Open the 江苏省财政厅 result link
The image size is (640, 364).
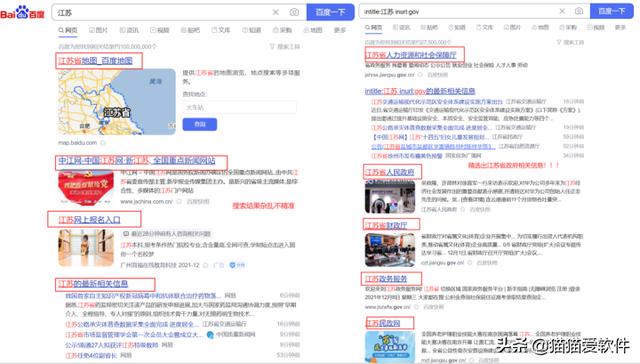click(x=386, y=225)
